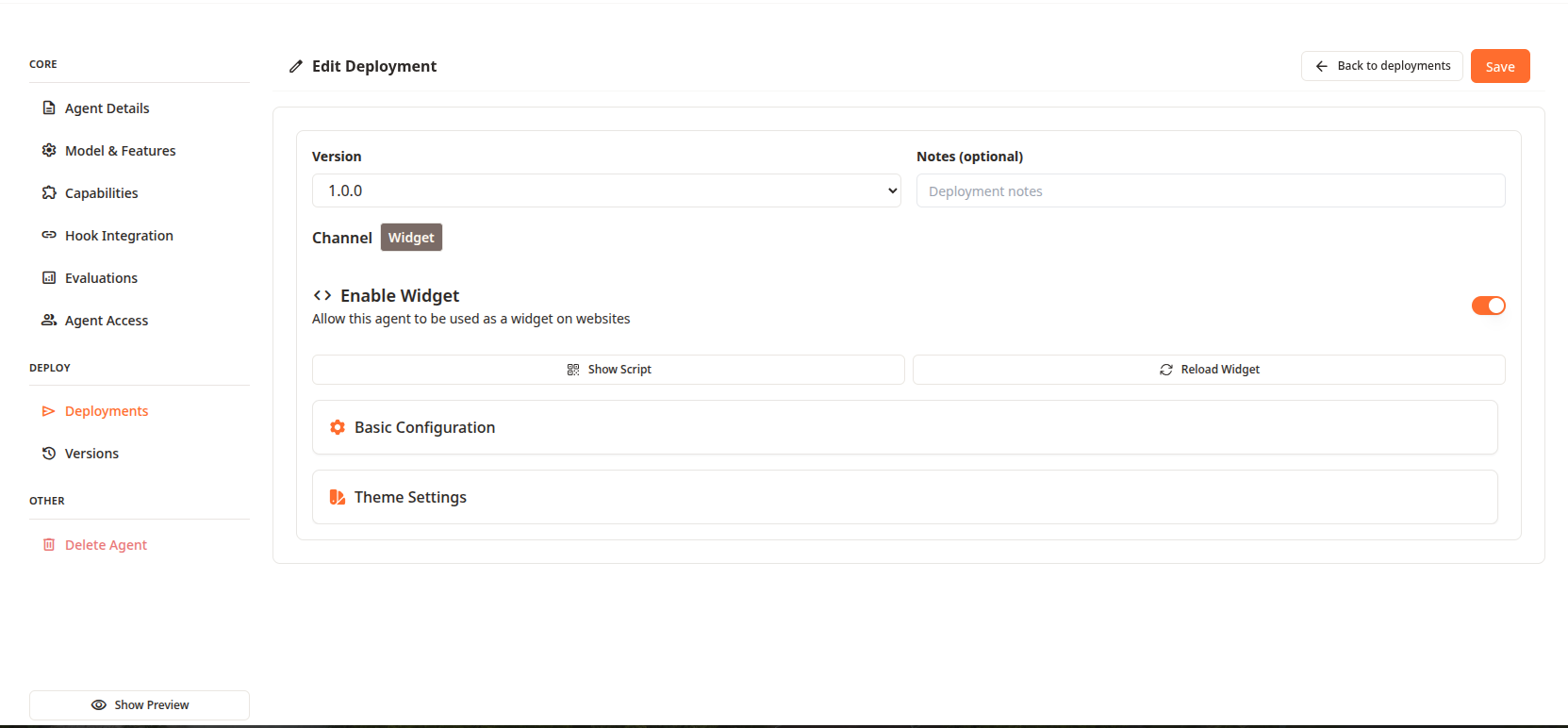Click the Capabilities puzzle icon

49,193
